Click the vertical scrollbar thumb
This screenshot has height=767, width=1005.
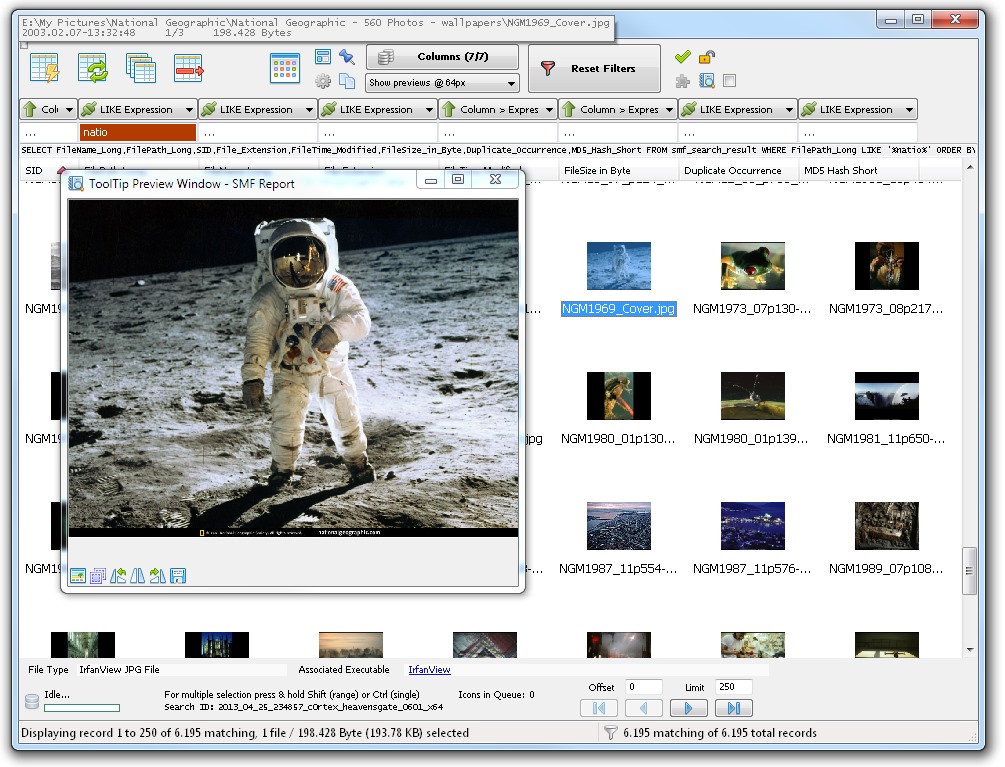(970, 570)
